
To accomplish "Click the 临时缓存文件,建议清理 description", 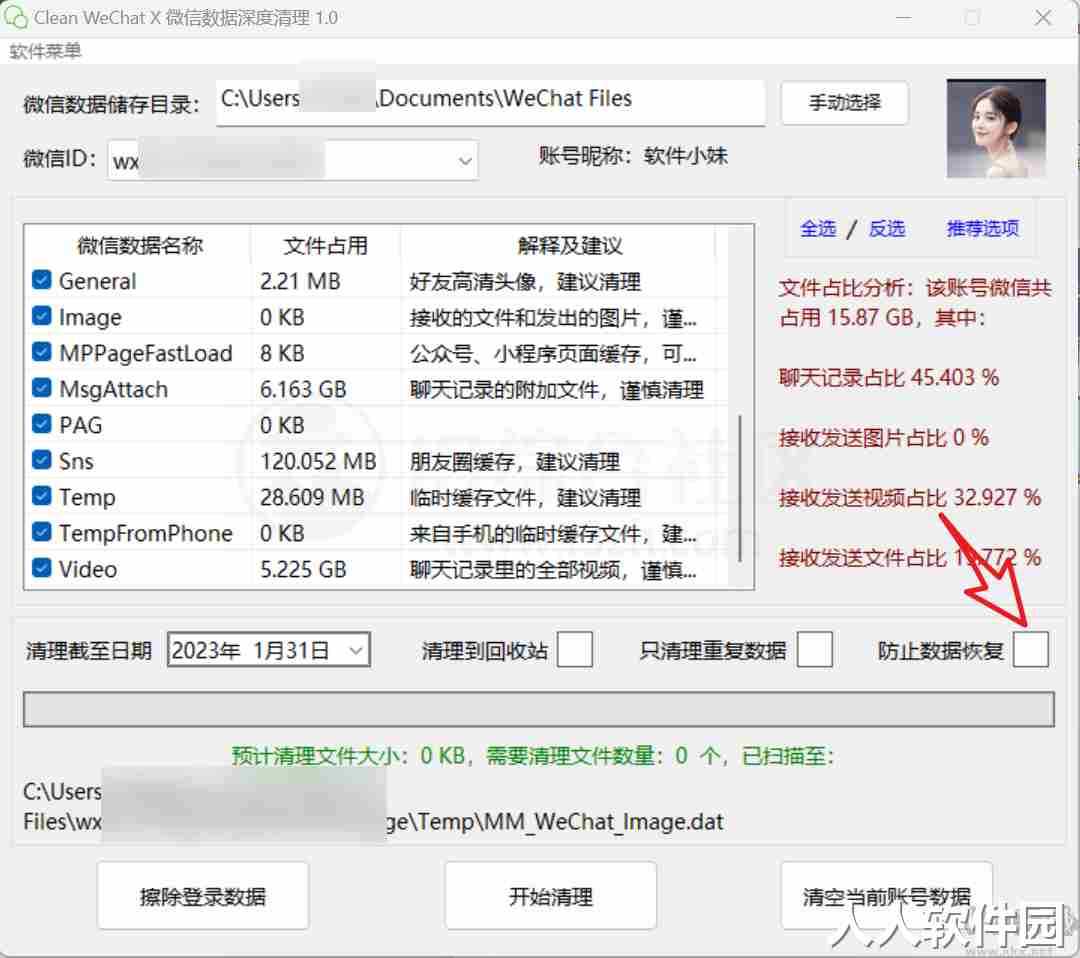I will [x=525, y=497].
